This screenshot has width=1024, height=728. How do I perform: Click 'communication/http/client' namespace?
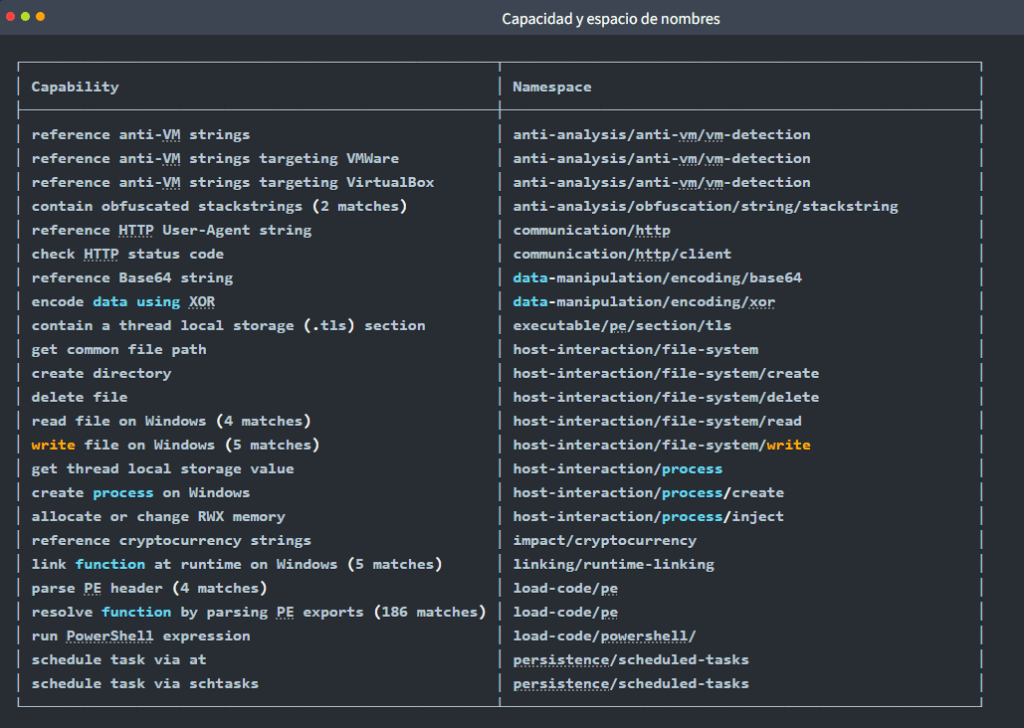622,254
